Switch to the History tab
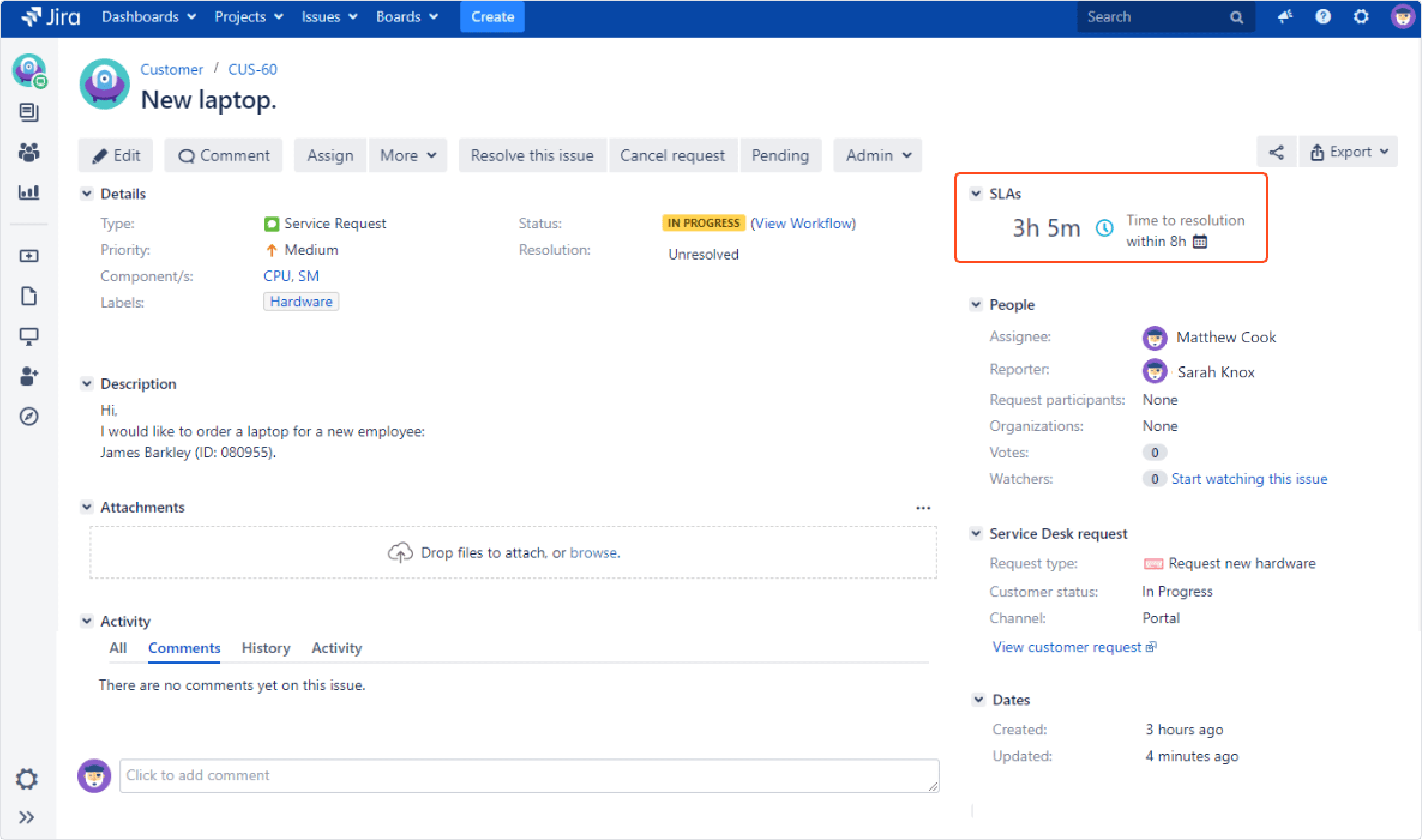The height and width of the screenshot is (840, 1422). pyautogui.click(x=266, y=648)
